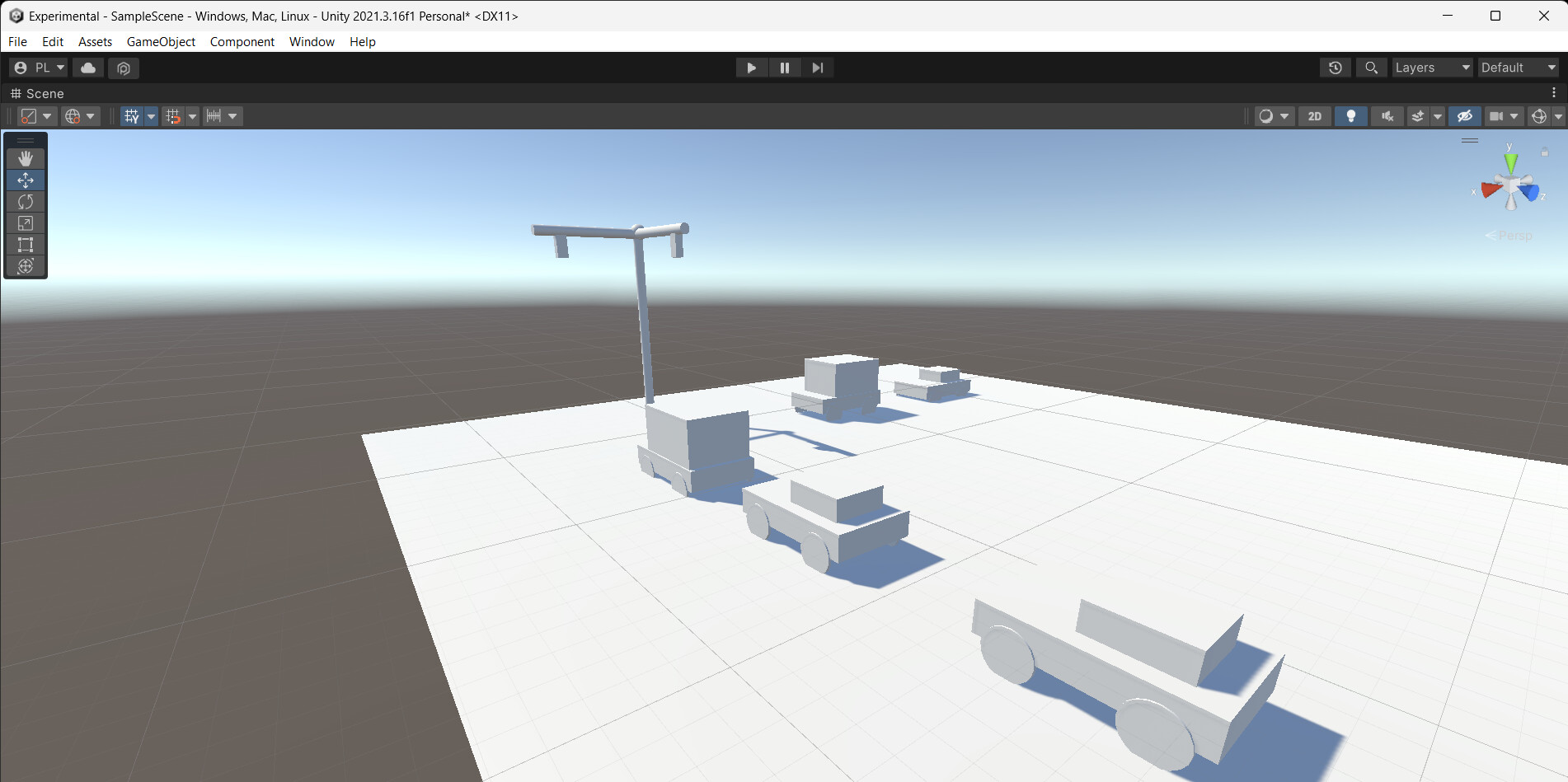Open the Component menu

pos(242,41)
